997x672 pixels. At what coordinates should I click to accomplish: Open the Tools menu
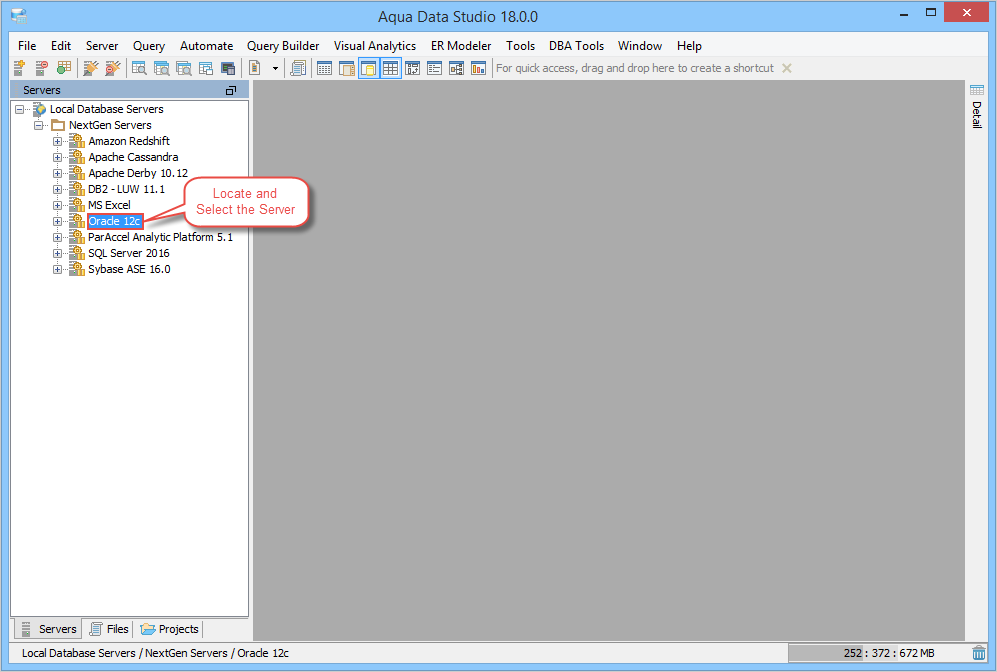coord(520,46)
